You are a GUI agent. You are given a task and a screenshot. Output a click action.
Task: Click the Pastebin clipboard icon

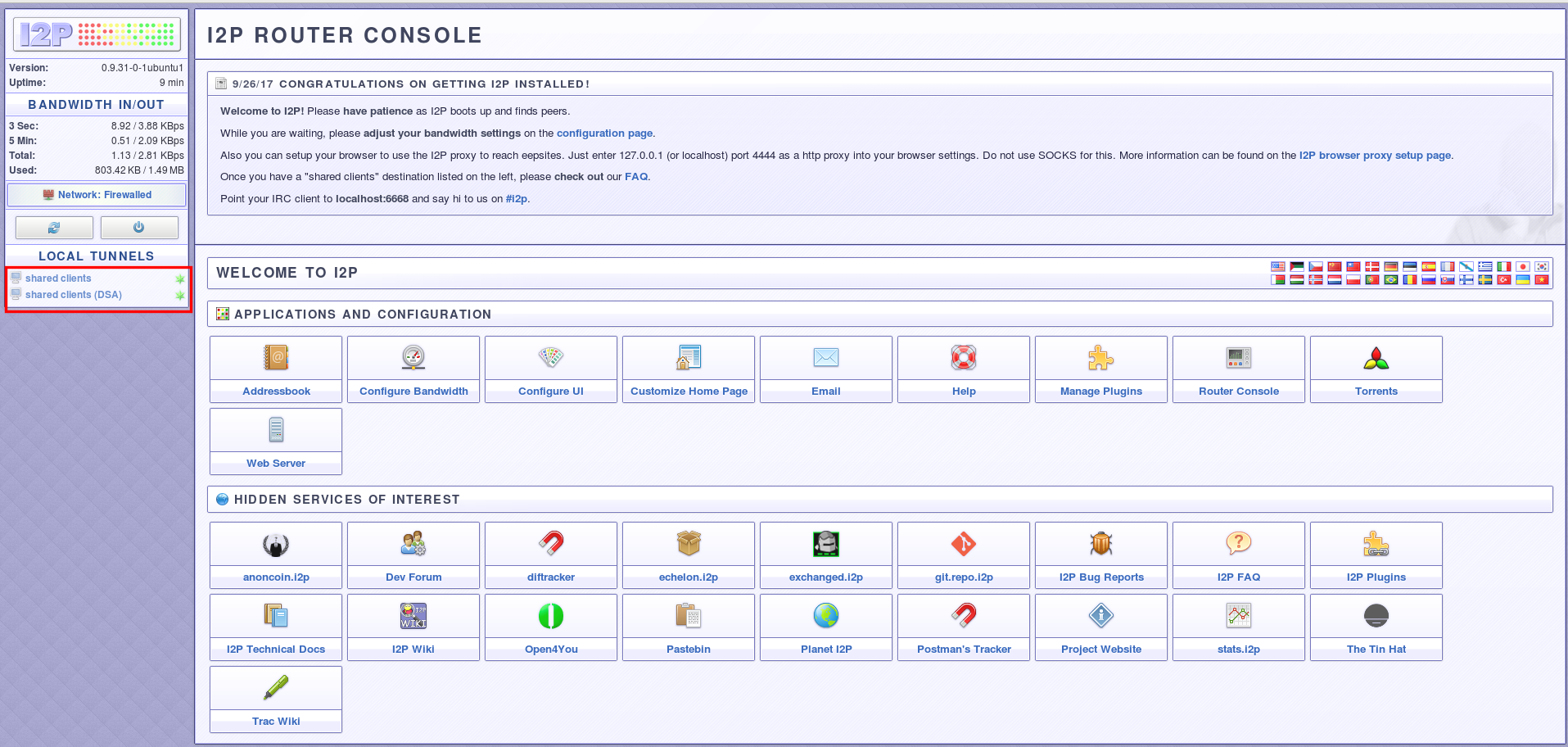[x=689, y=616]
